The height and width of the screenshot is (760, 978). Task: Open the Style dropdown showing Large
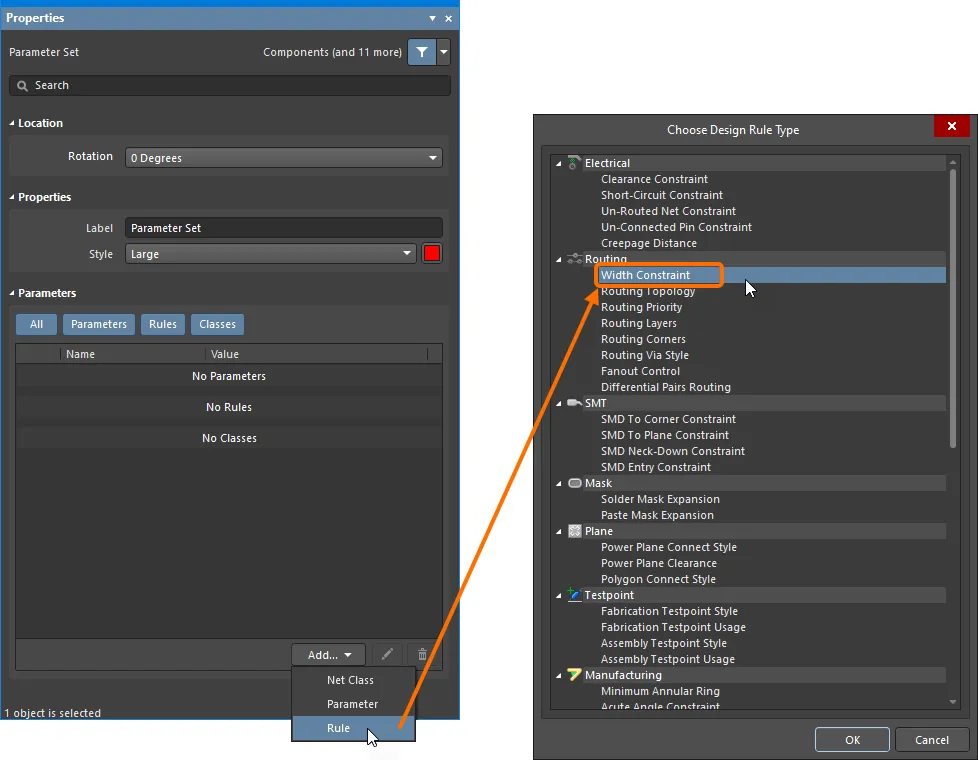pyautogui.click(x=271, y=254)
